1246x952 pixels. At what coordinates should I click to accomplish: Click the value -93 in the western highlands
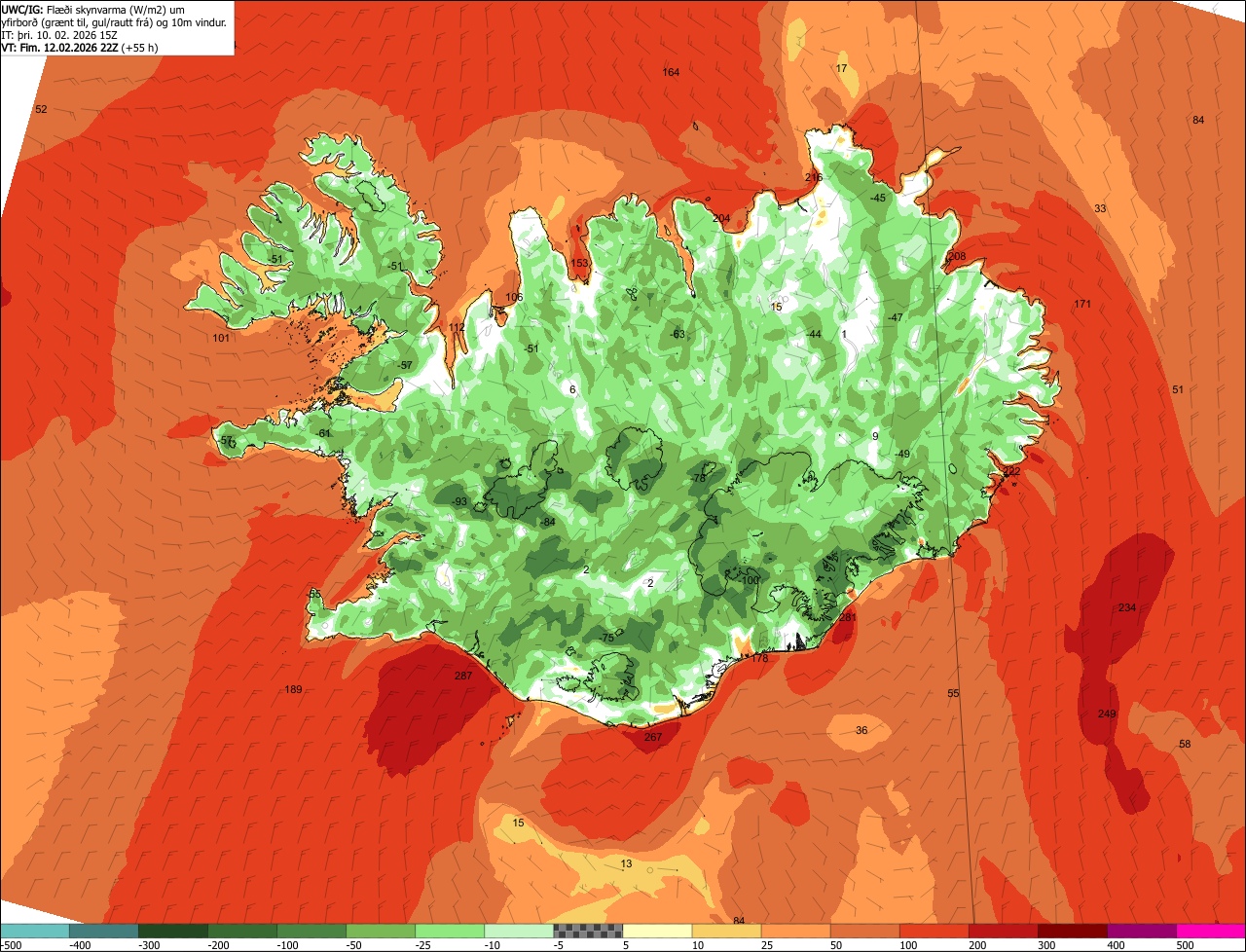(x=459, y=501)
